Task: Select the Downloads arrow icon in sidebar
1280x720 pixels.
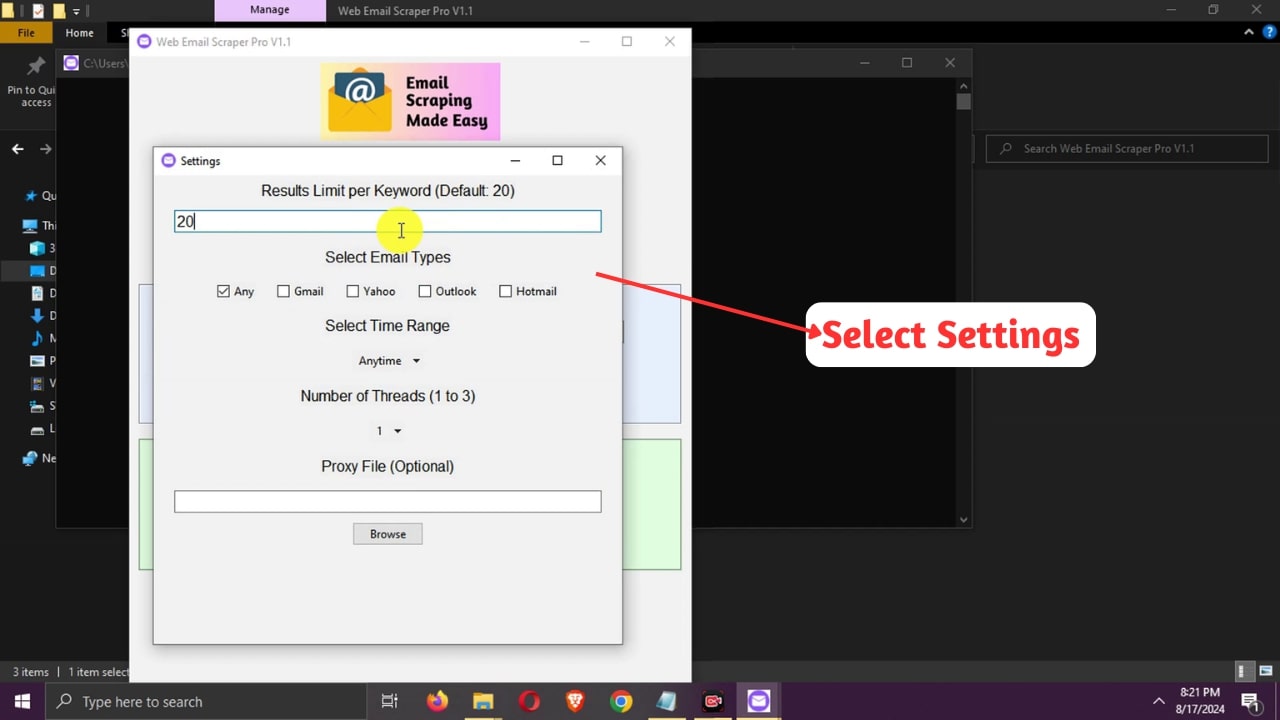Action: (x=38, y=316)
